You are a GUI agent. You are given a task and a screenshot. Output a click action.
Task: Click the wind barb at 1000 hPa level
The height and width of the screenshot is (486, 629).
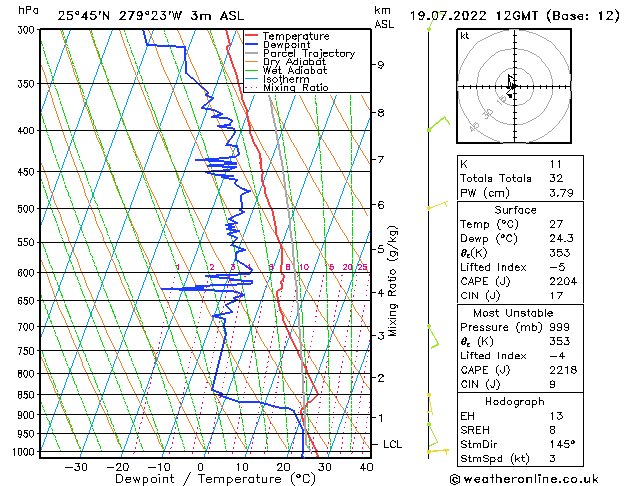tap(438, 451)
